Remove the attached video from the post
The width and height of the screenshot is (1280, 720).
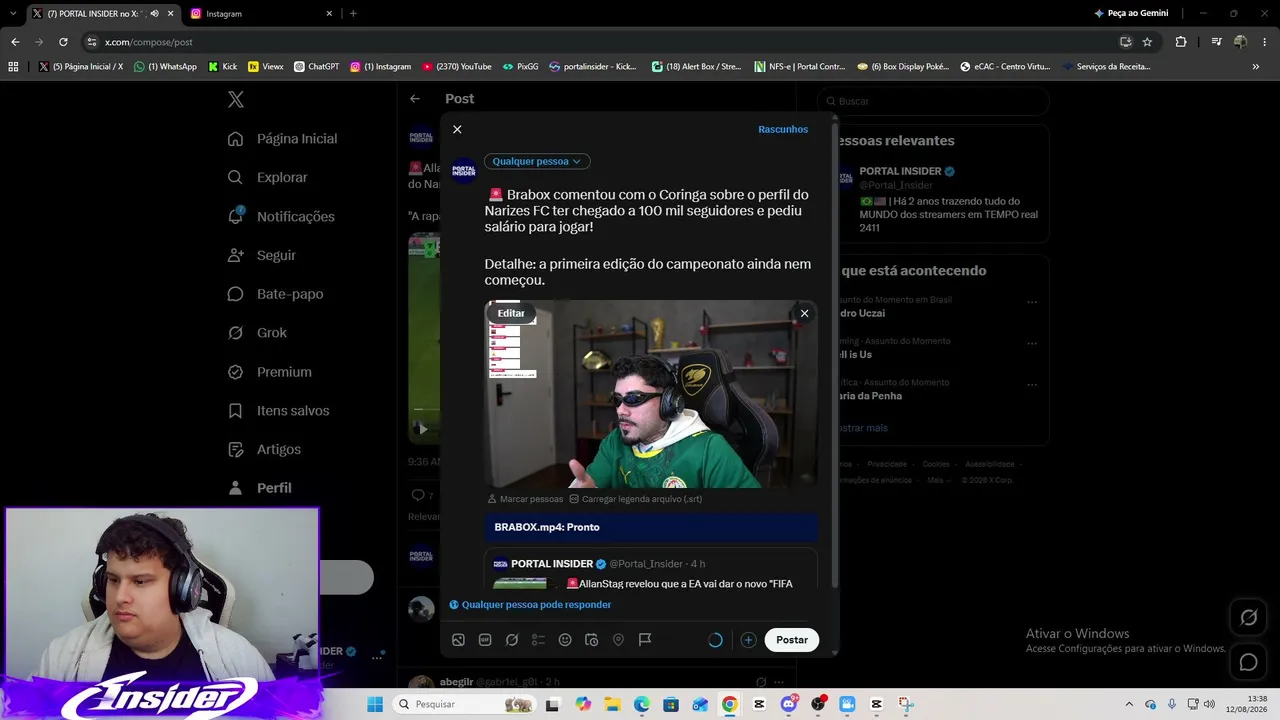pyautogui.click(x=804, y=313)
